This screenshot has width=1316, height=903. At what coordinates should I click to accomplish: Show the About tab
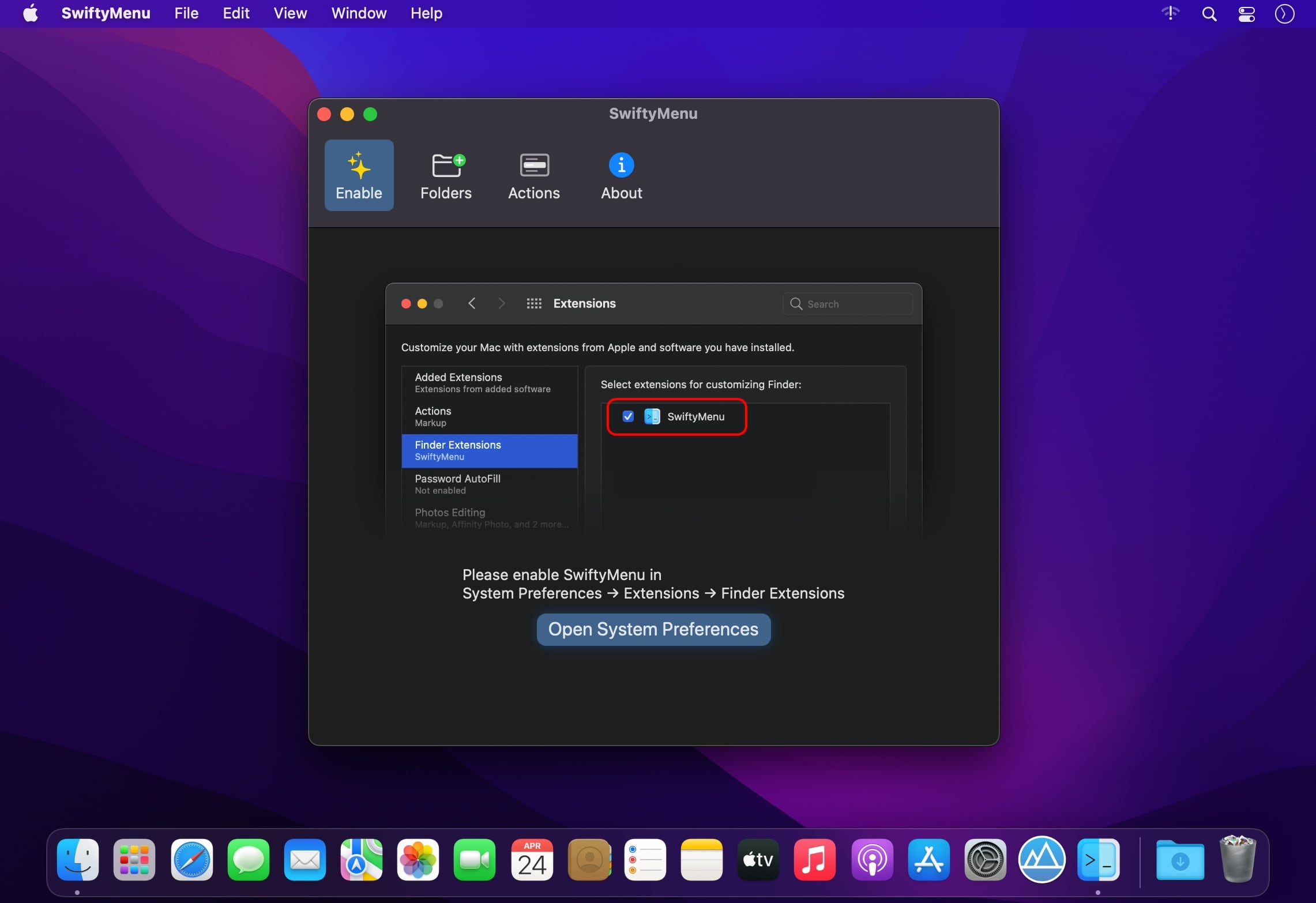click(x=621, y=175)
